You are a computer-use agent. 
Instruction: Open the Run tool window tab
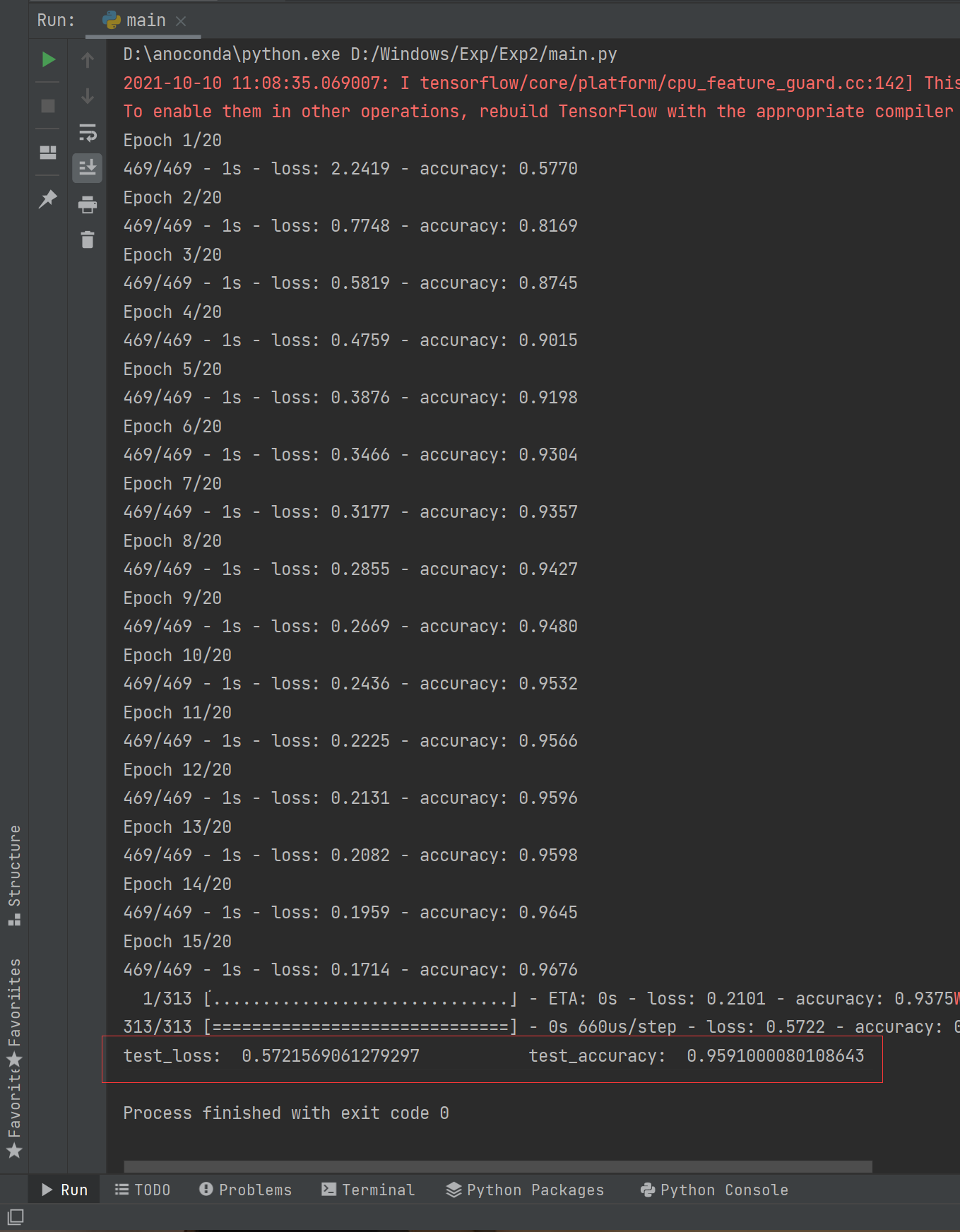pyautogui.click(x=64, y=1190)
